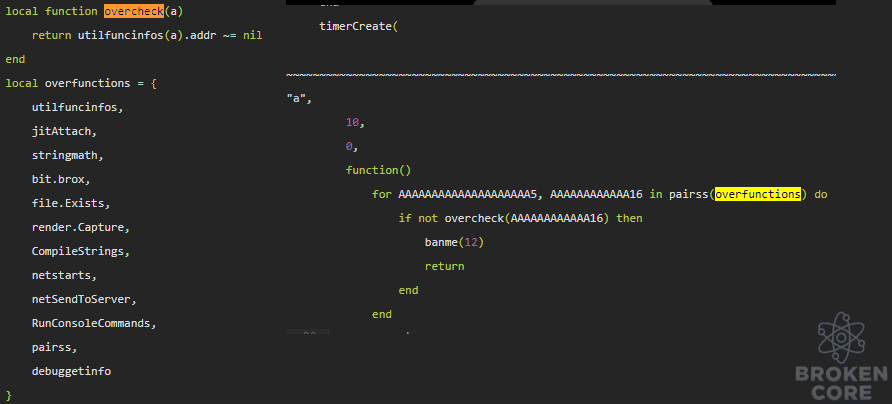Screen dimensions: 892x404
Task: Click the "a", string argument
Action: [299, 98]
